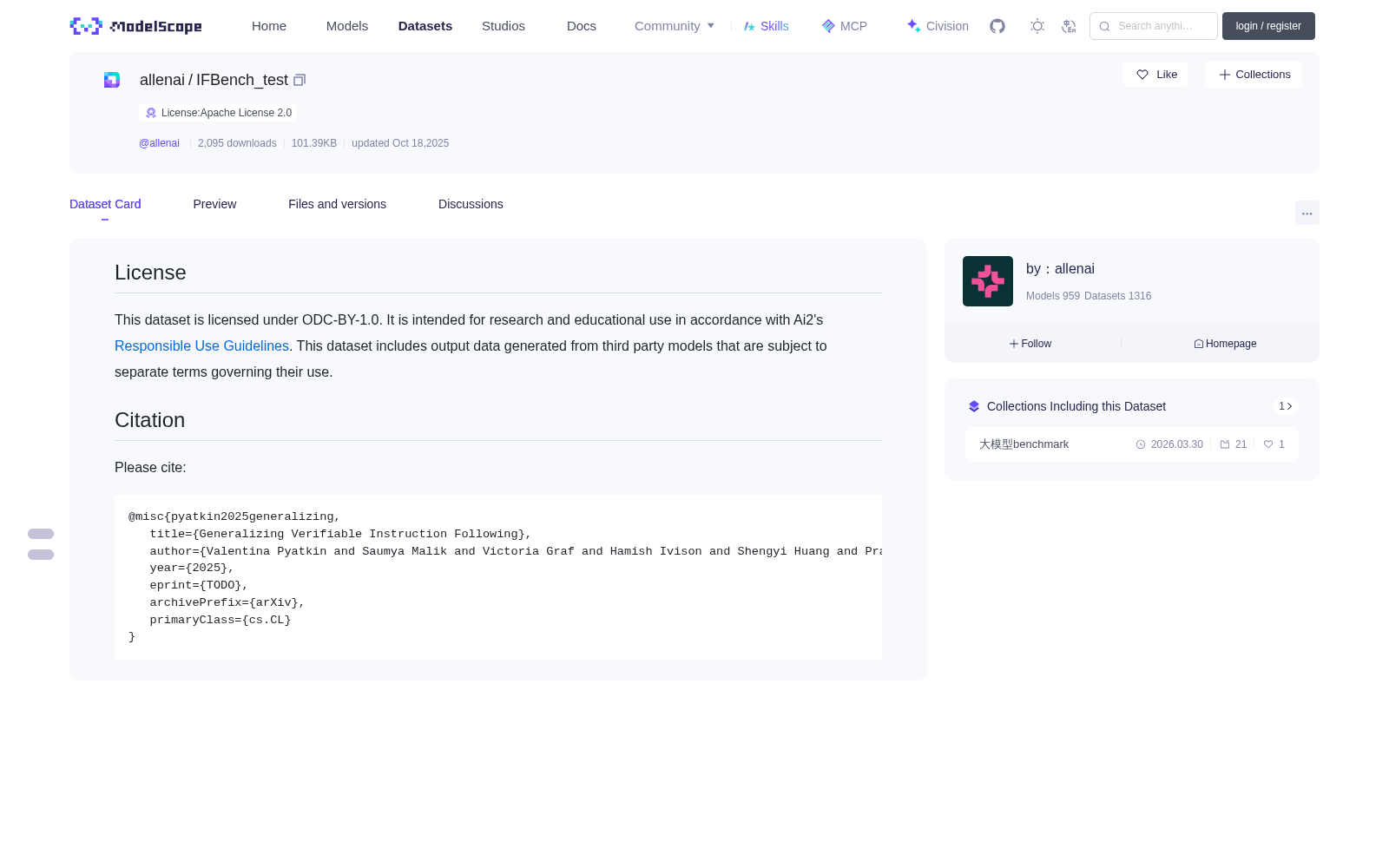Screen dimensions: 1389x868
Task: Click the allenai organization avatar thumbnail
Action: [x=988, y=281]
